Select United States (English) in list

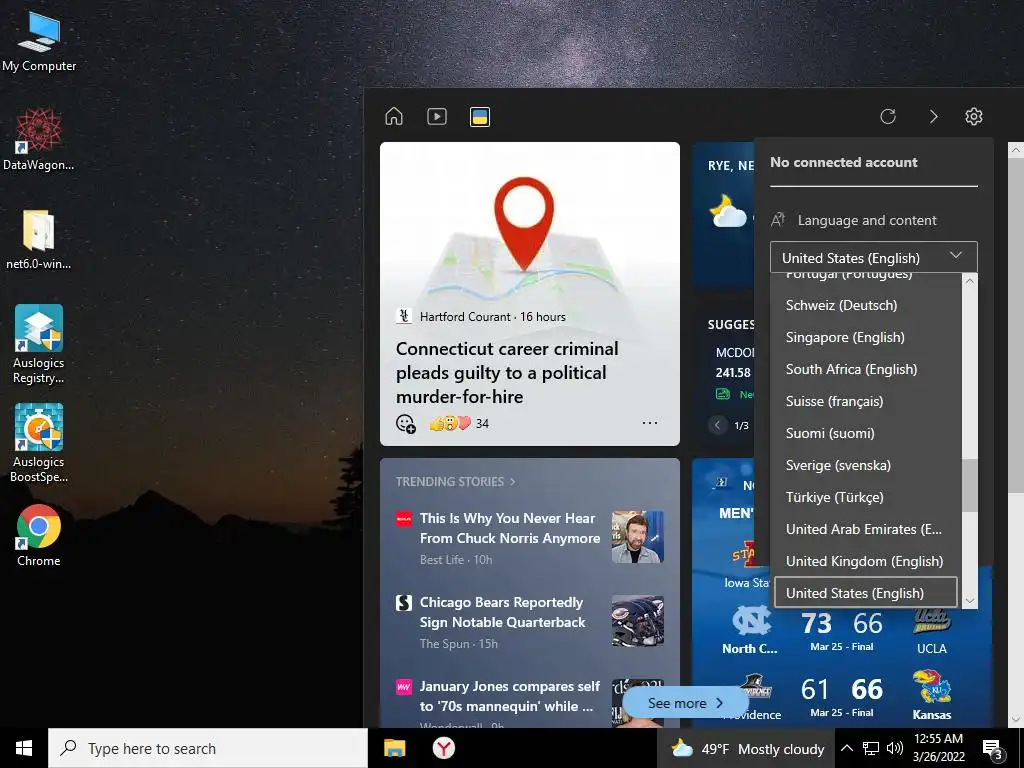pos(865,593)
